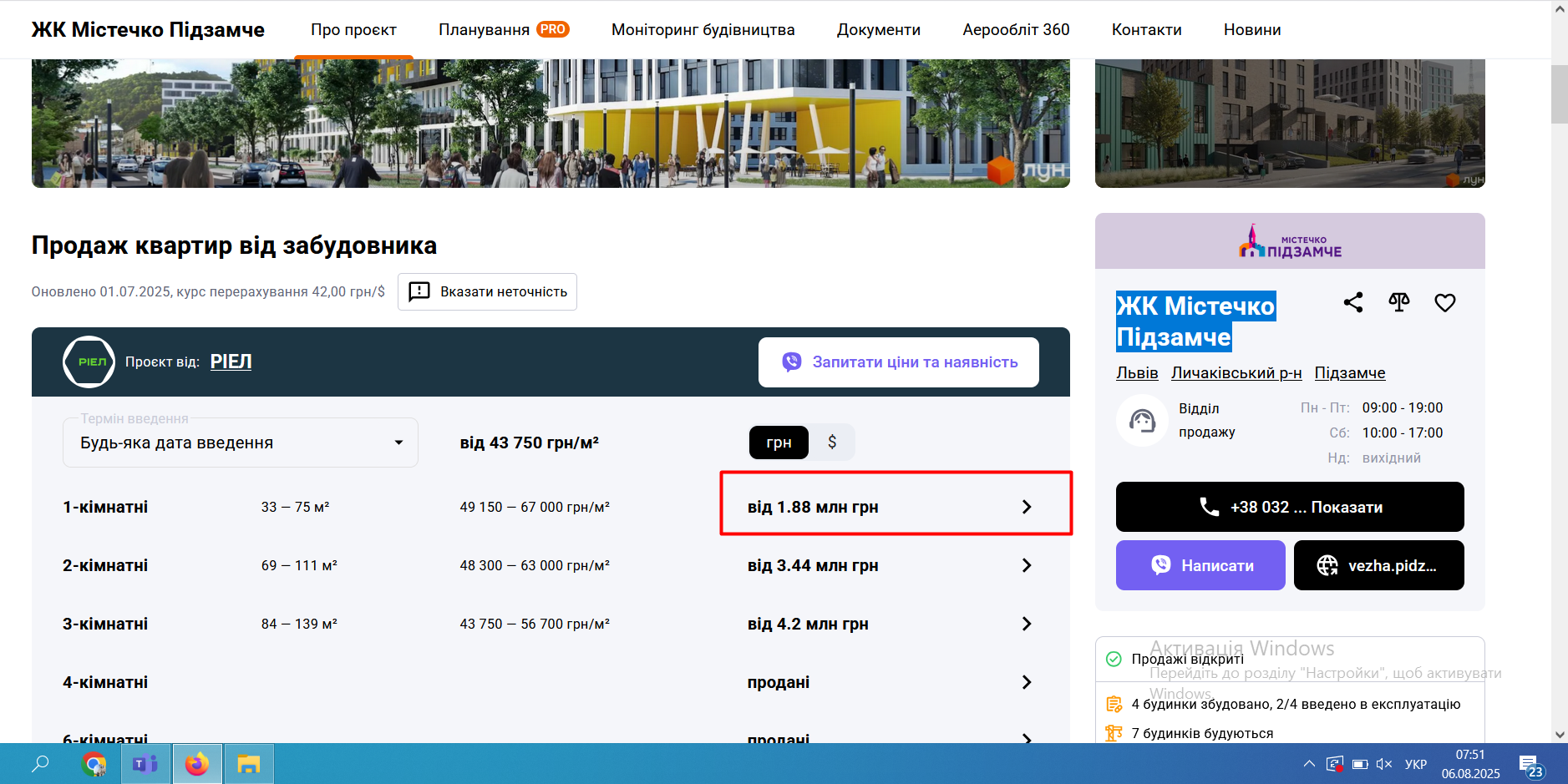Click the Львів location link
Viewport: 1568px width, 784px height.
click(1137, 373)
